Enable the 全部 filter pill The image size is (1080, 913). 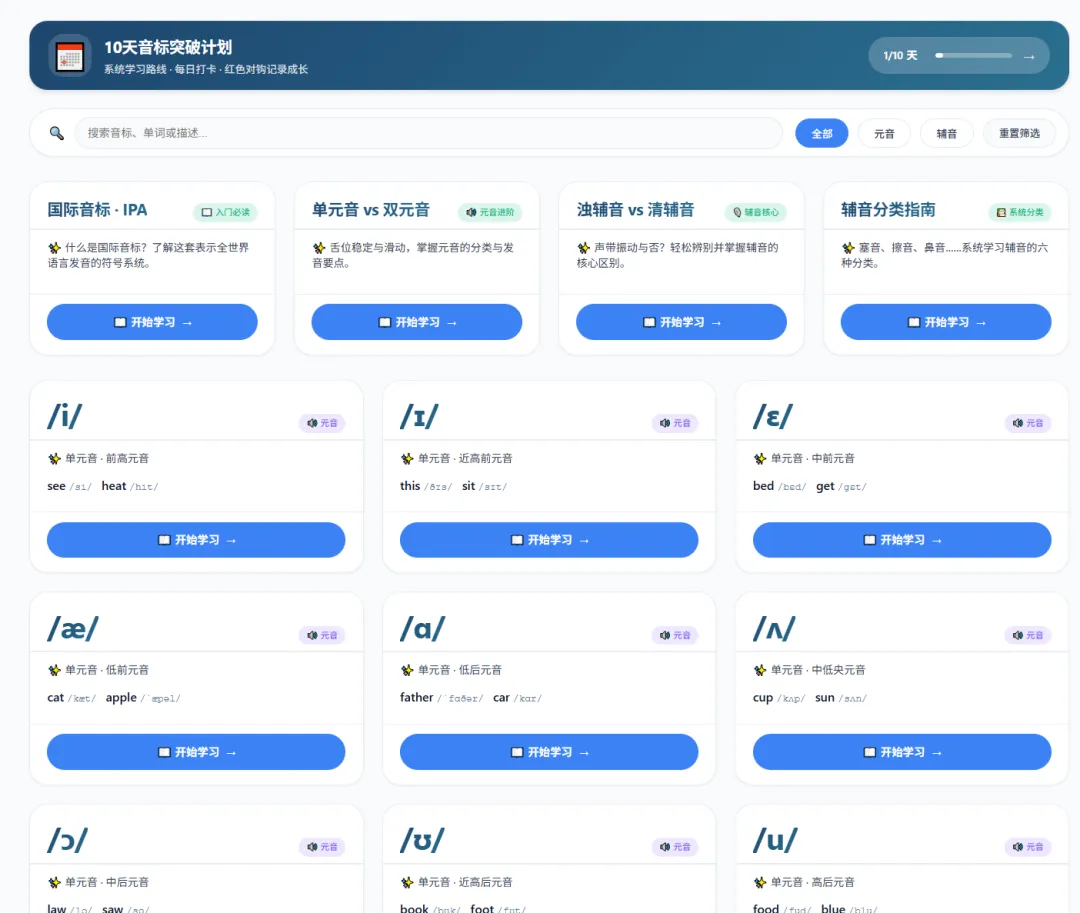point(821,133)
